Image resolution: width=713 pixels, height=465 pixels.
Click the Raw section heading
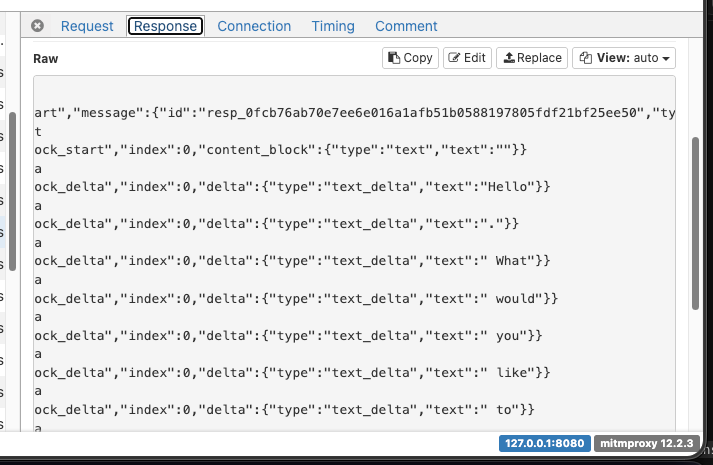tap(45, 59)
